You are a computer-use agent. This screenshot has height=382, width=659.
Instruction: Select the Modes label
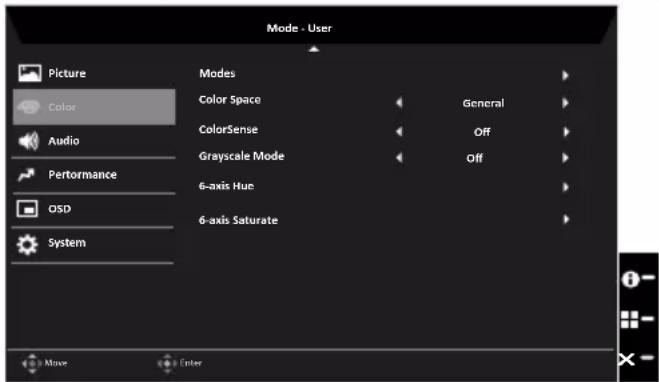[x=217, y=73]
